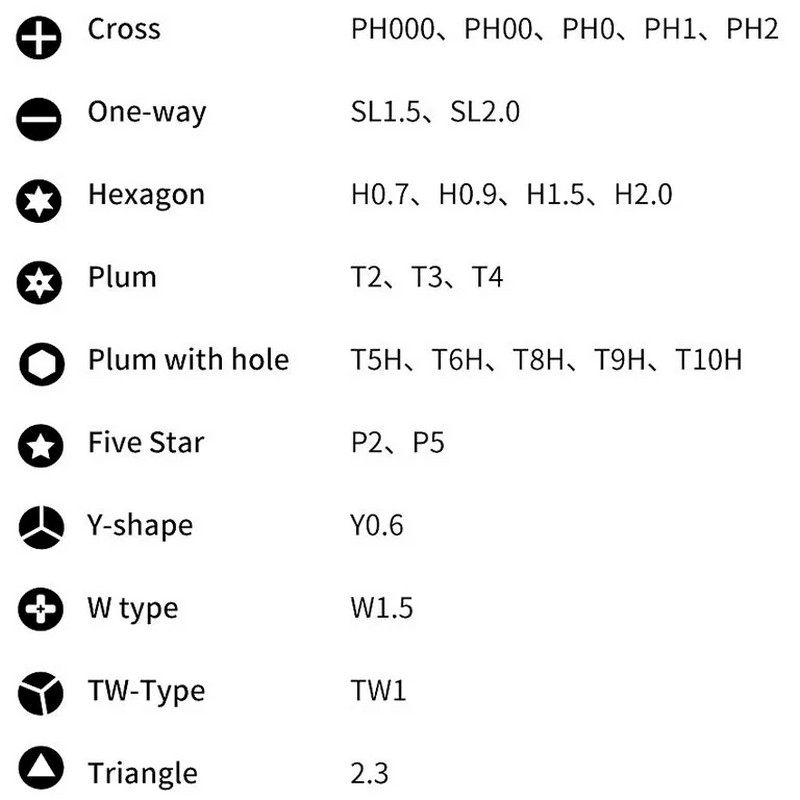Select the PH000 to PH2 size list
This screenshot has width=800, height=800.
pyautogui.click(x=564, y=29)
